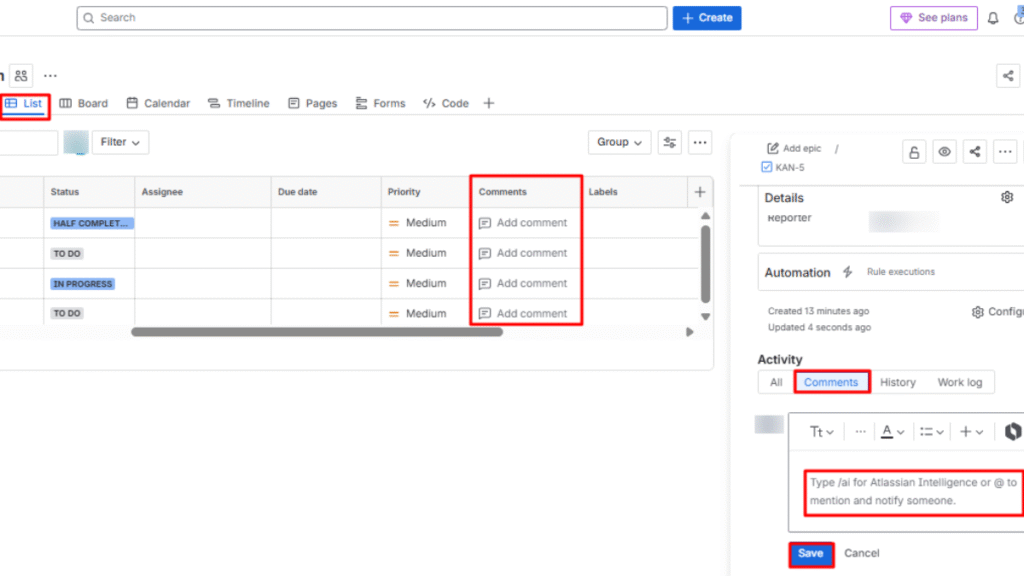This screenshot has height=576, width=1024.
Task: Click the lock restriction icon
Action: pos(913,152)
